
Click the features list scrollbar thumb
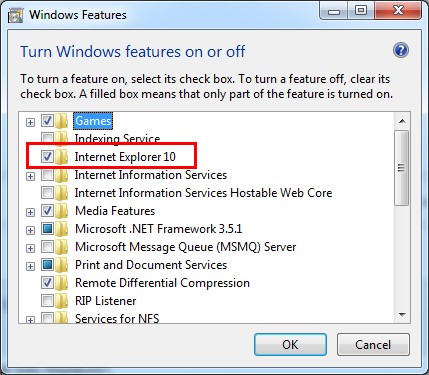pos(402,168)
